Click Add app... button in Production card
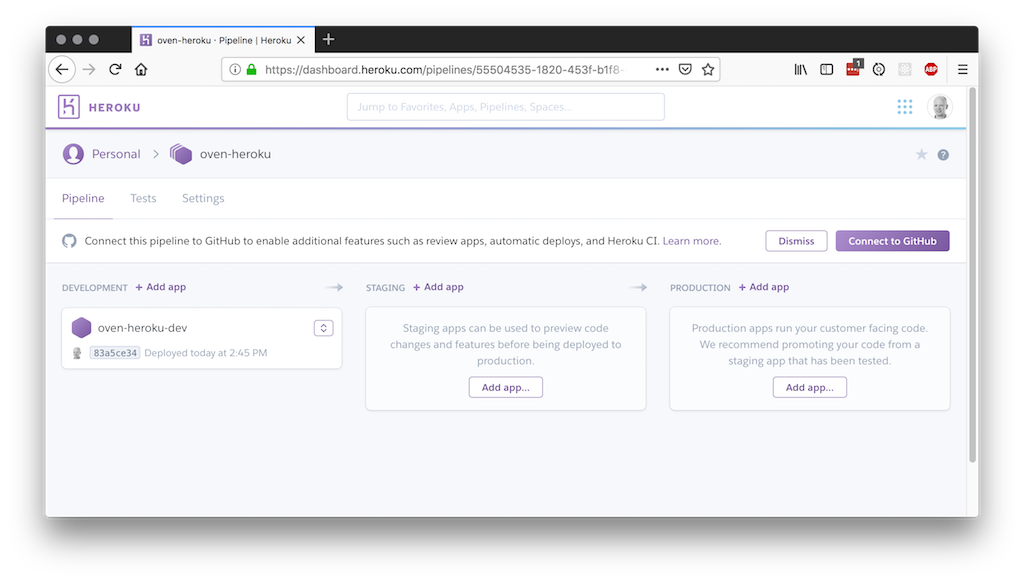The height and width of the screenshot is (582, 1024). point(810,387)
